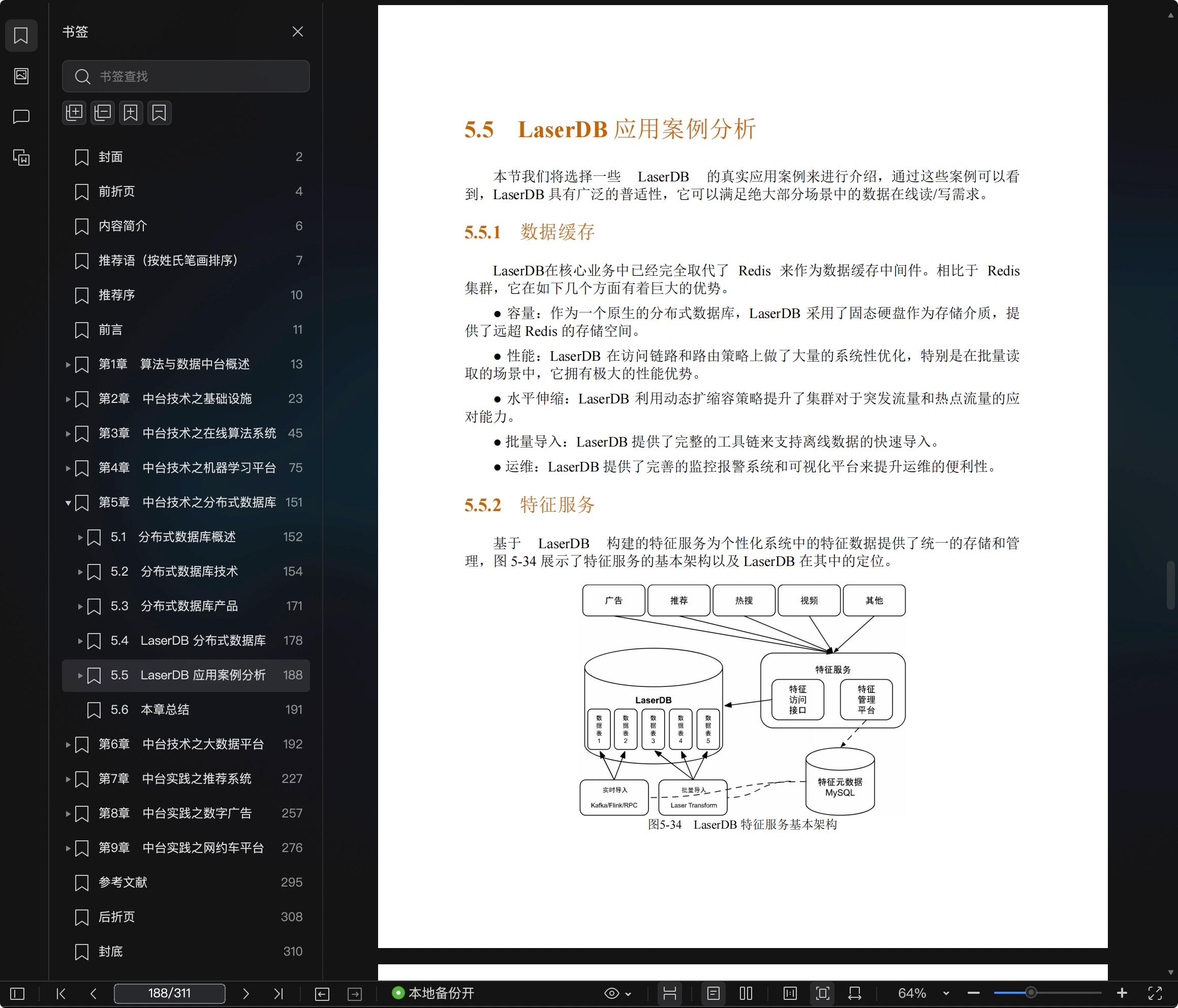Open the 后折页 bookmark
The height and width of the screenshot is (1008, 1178).
click(x=186, y=917)
